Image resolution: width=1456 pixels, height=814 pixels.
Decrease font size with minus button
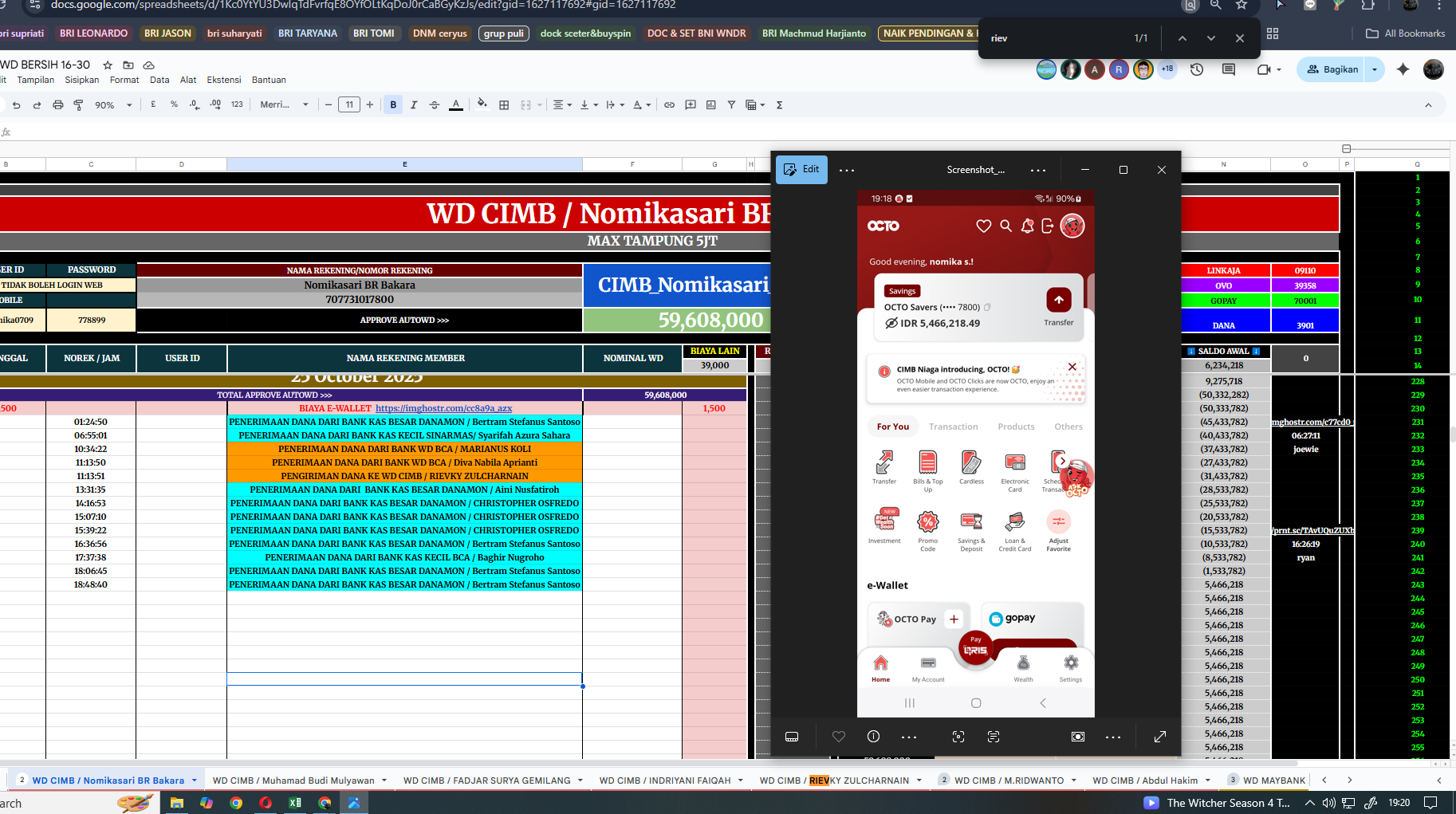[329, 104]
